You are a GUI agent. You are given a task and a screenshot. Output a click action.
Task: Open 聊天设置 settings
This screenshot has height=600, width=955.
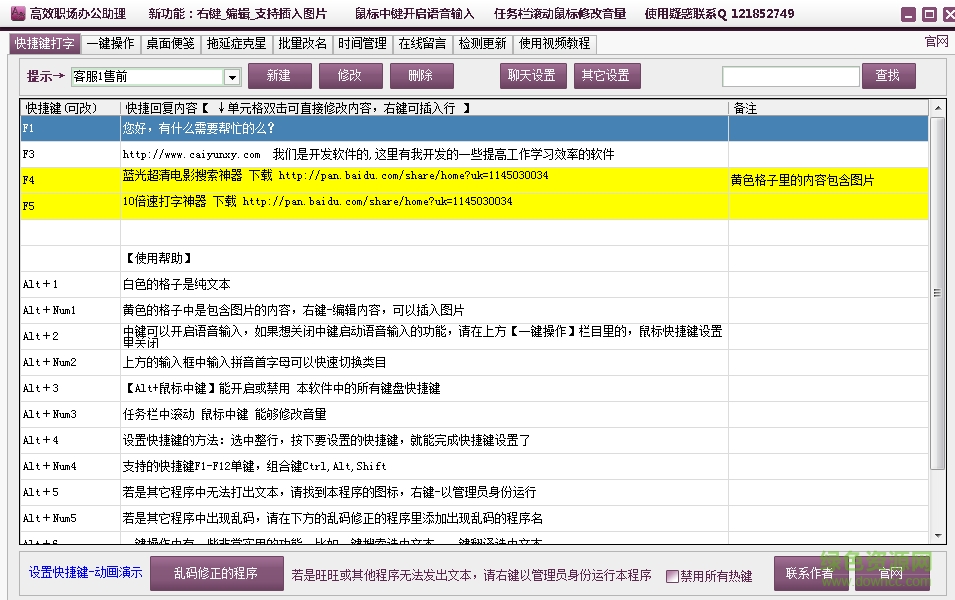[532, 76]
